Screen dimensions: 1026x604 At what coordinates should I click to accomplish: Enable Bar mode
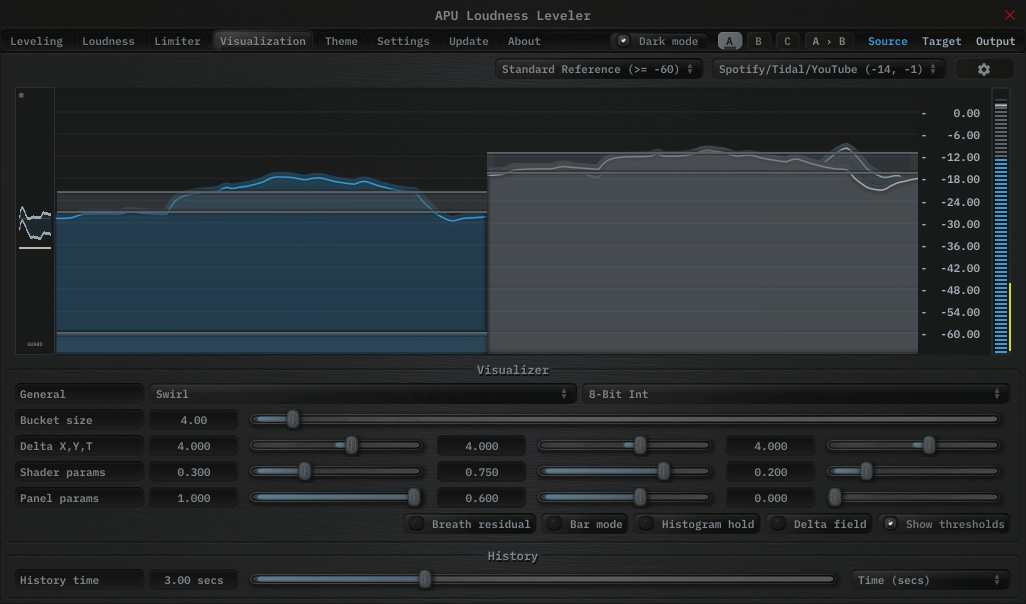555,524
